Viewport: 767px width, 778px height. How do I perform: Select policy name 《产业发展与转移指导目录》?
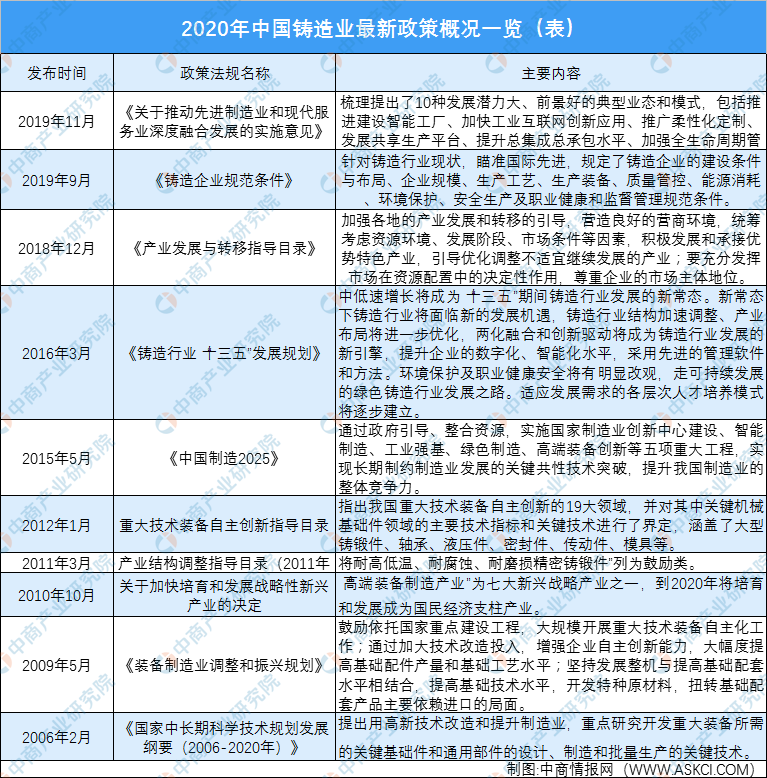225,248
